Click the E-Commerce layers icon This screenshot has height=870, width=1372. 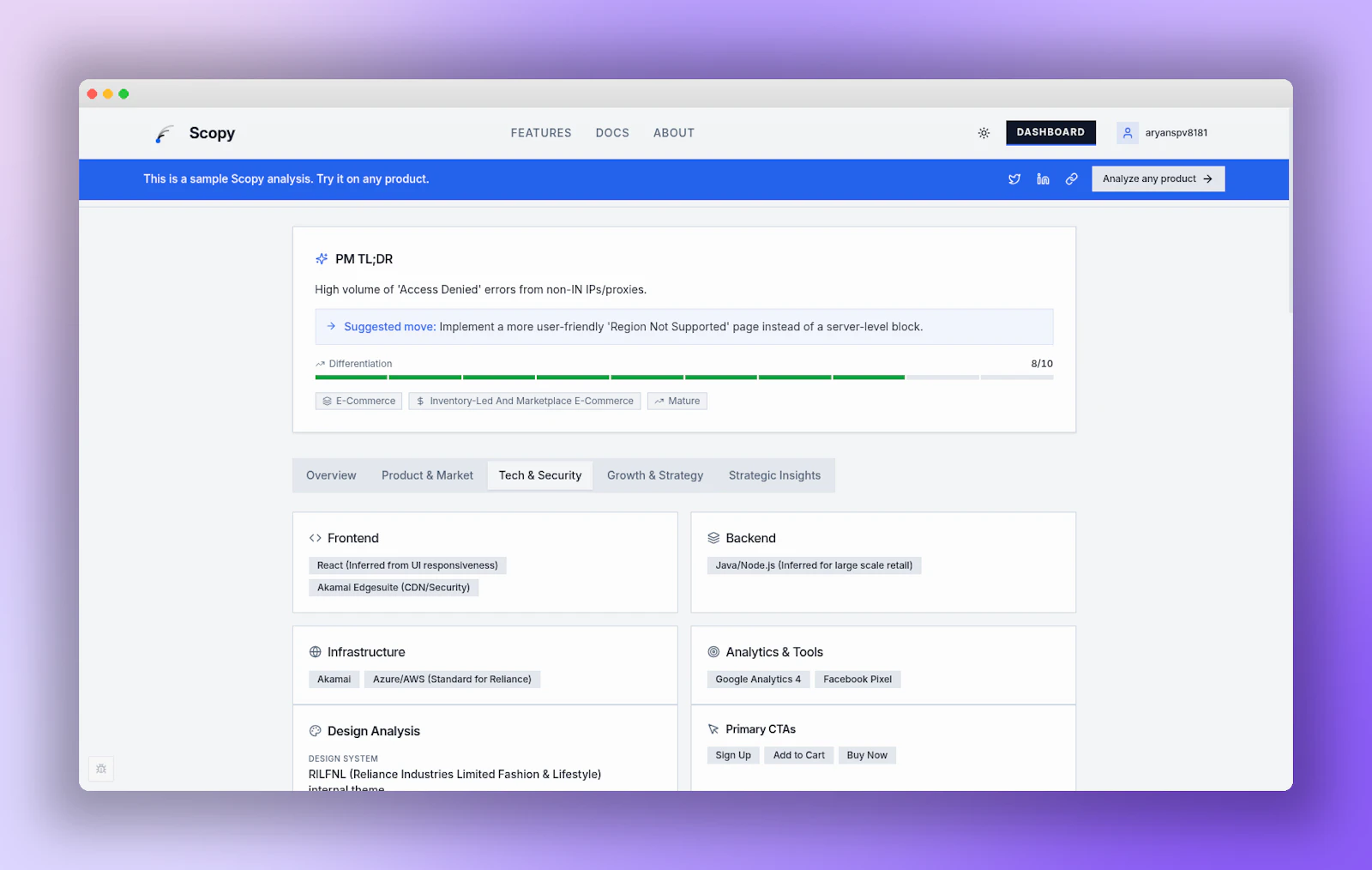point(327,402)
